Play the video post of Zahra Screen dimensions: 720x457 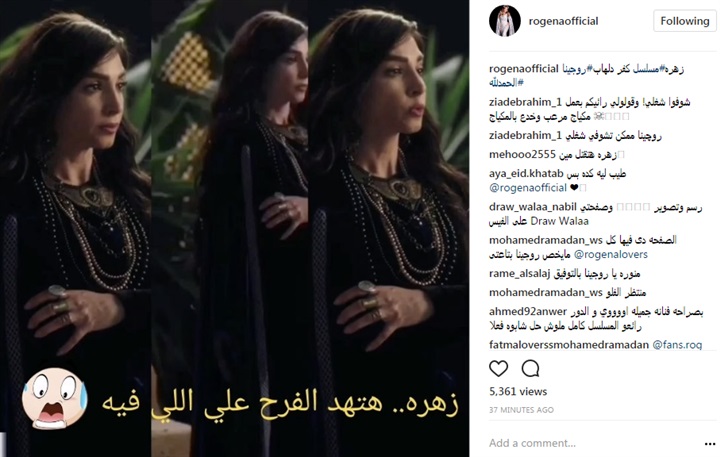click(x=235, y=228)
